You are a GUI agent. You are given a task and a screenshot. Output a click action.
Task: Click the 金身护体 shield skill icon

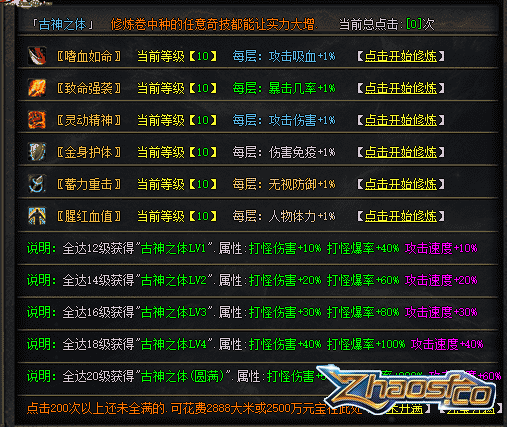[x=37, y=152]
